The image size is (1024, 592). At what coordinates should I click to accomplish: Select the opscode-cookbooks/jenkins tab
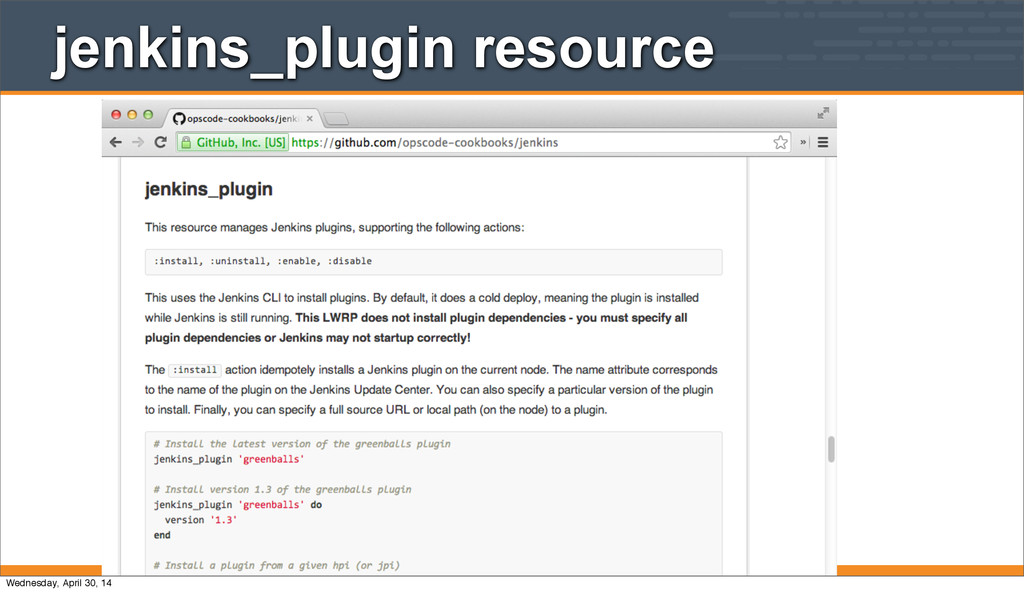click(243, 118)
